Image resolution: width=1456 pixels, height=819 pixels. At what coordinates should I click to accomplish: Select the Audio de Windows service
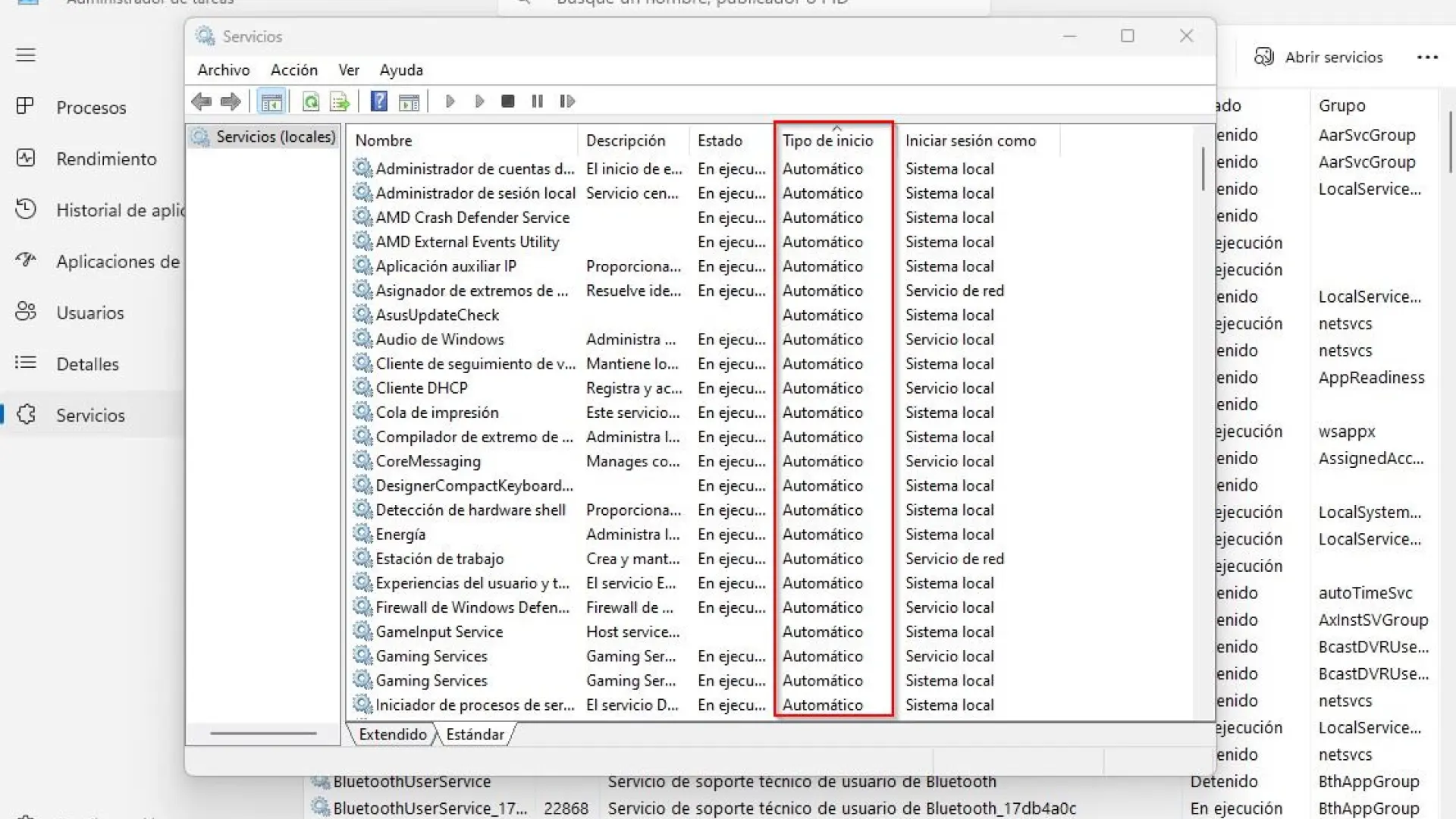pyautogui.click(x=440, y=339)
